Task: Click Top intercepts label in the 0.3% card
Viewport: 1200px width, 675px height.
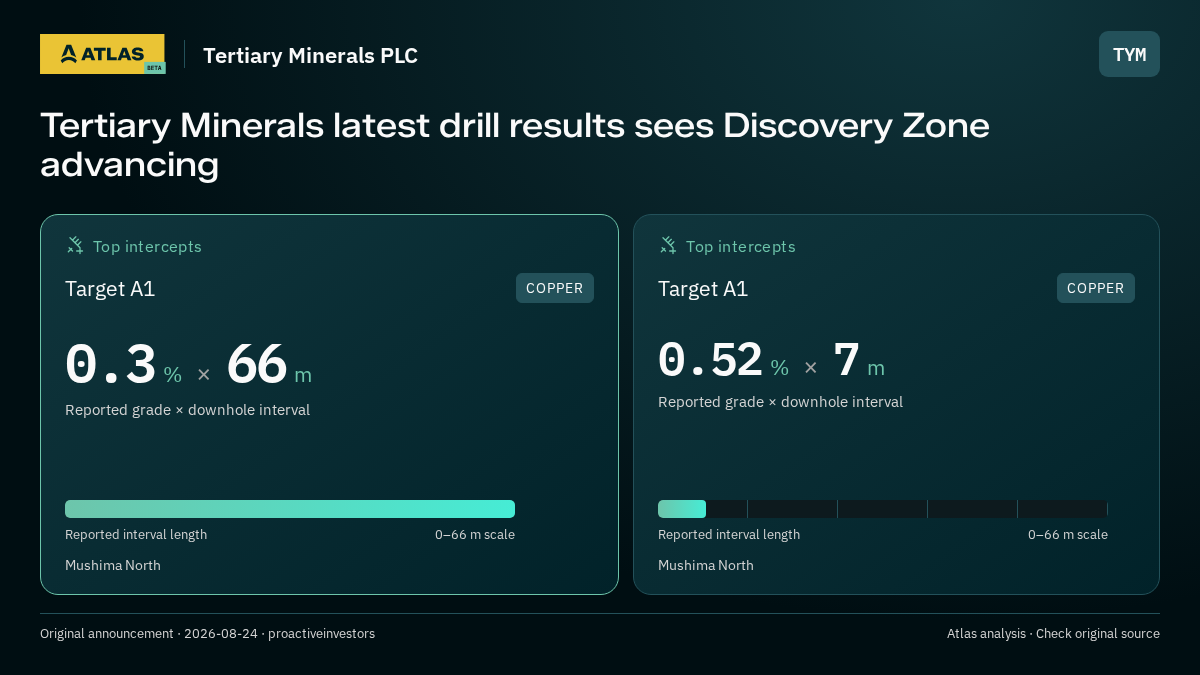Action: 147,246
